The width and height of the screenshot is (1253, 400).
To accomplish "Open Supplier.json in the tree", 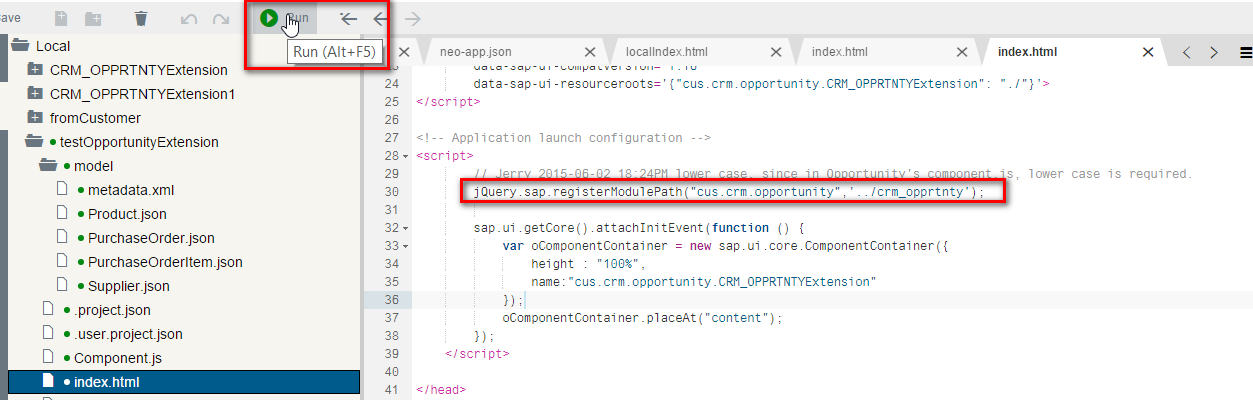I will click(128, 286).
